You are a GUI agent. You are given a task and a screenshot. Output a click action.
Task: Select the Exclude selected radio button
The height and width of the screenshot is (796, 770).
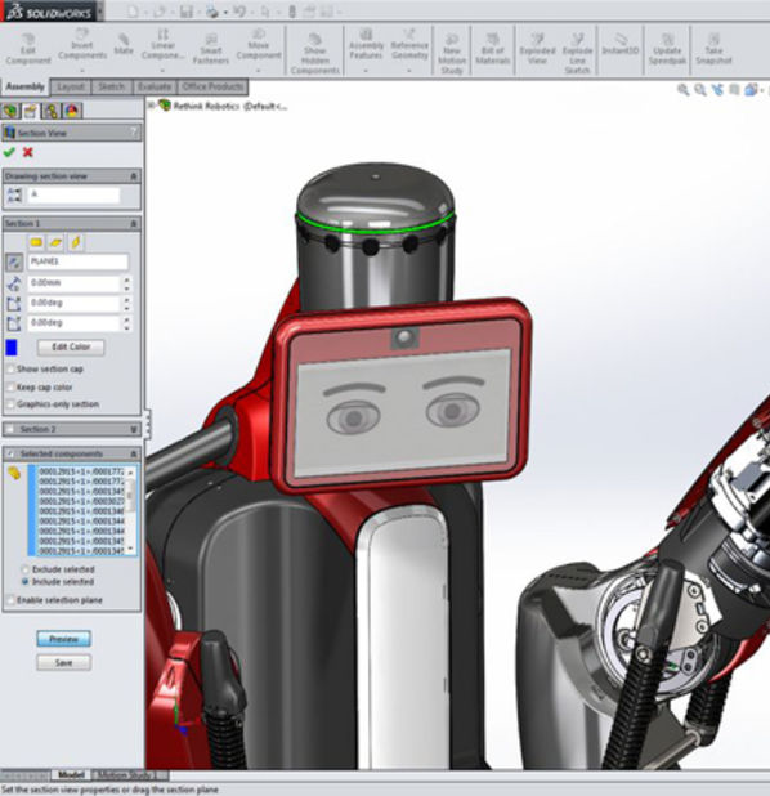26,569
